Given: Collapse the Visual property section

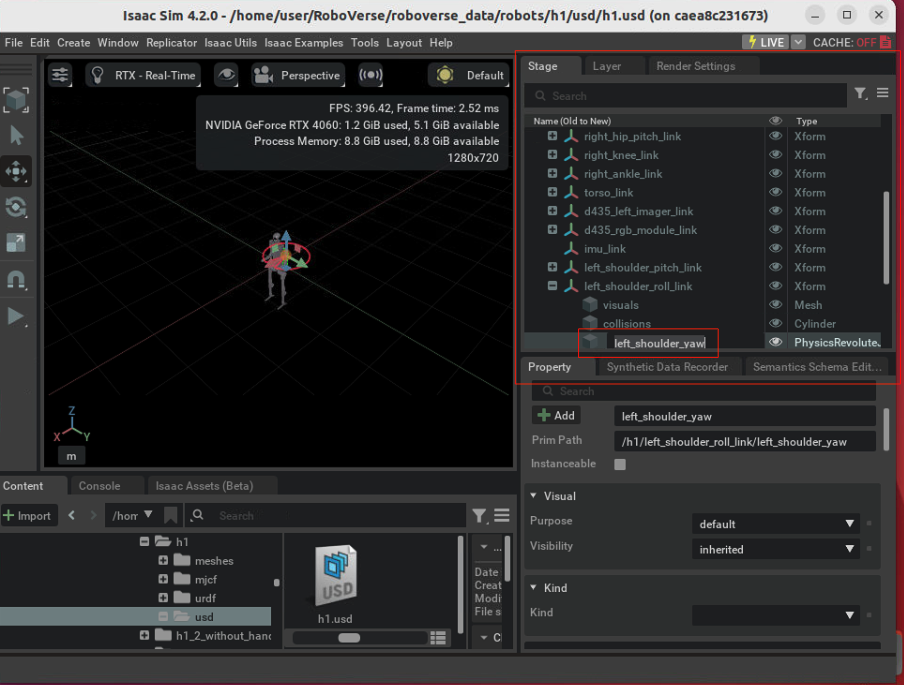Looking at the screenshot, I should click(x=533, y=496).
